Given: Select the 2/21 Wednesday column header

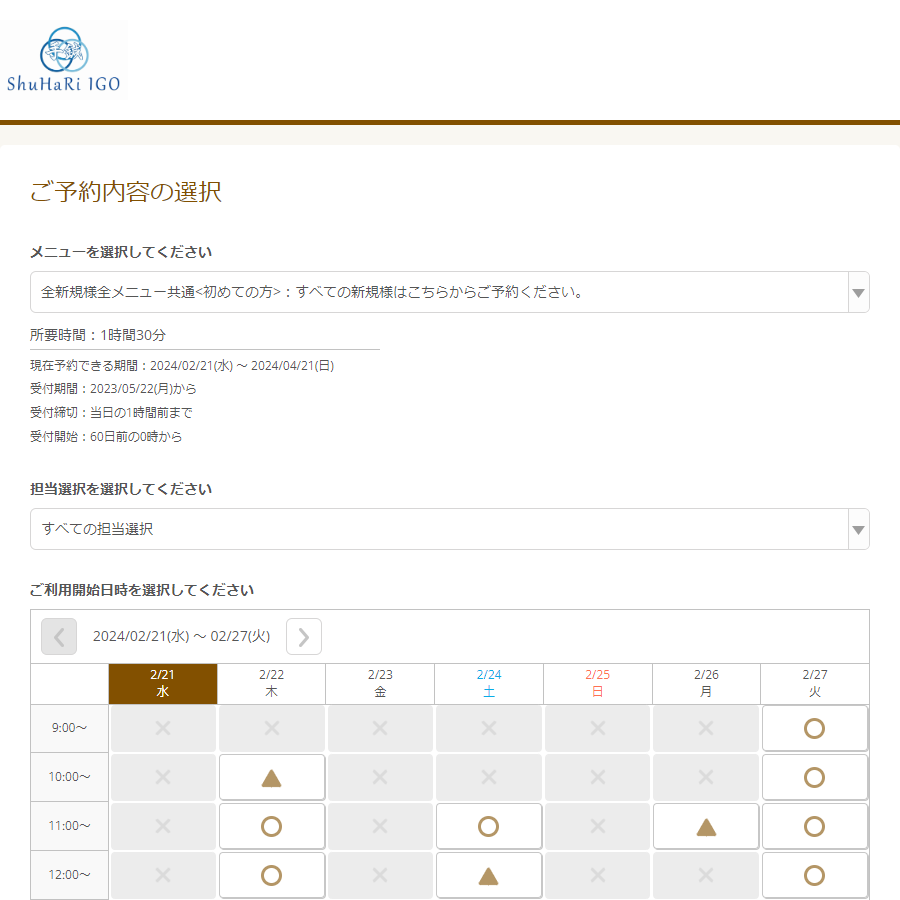Looking at the screenshot, I should (x=163, y=683).
